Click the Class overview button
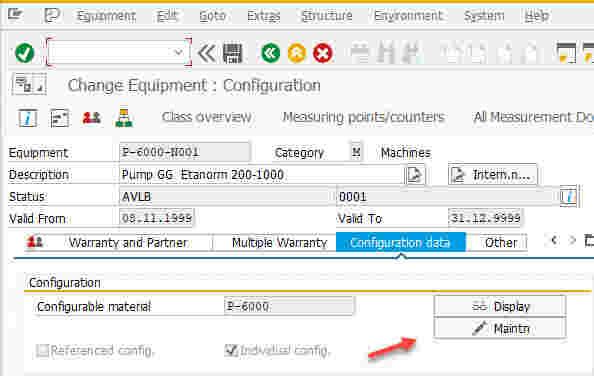This screenshot has width=594, height=376. 206,117
